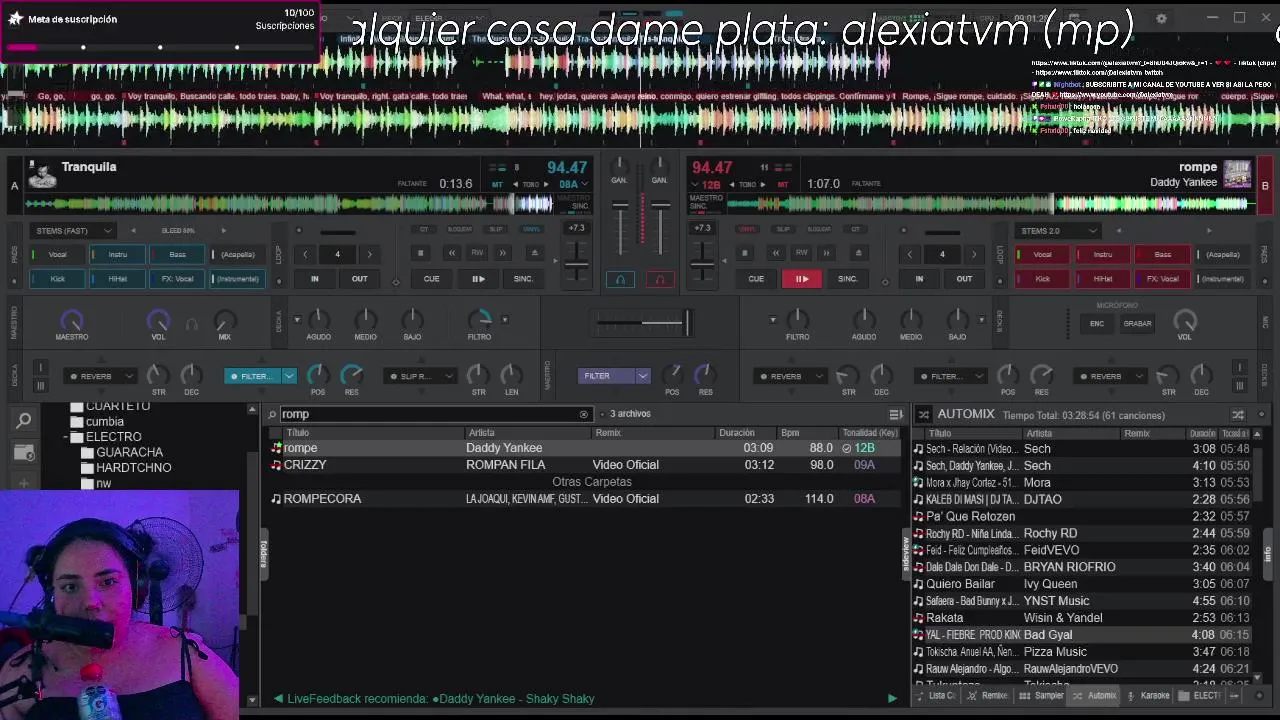
Task: Open master FILTER effect dropdown
Action: (x=643, y=376)
